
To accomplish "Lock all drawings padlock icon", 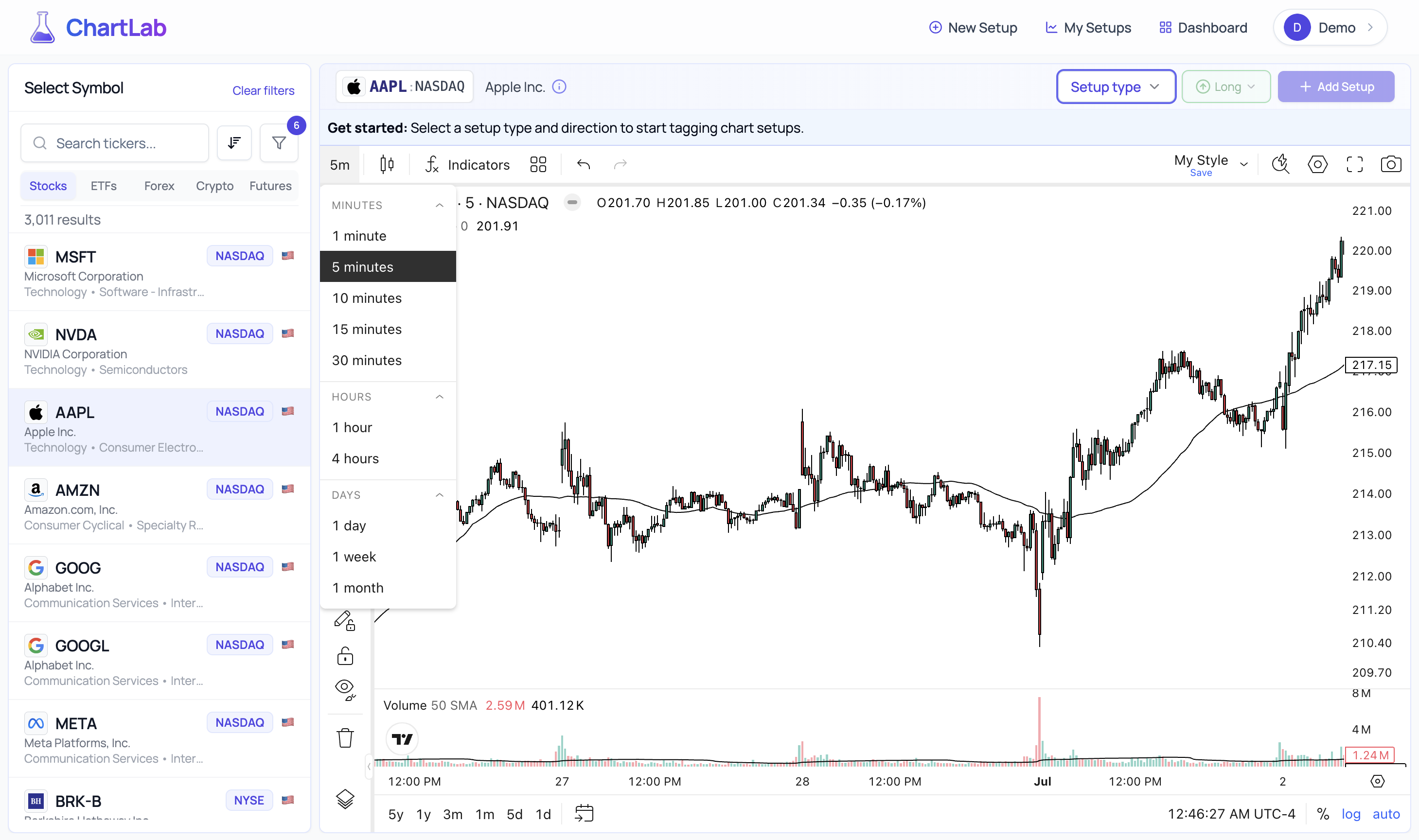I will 345,656.
